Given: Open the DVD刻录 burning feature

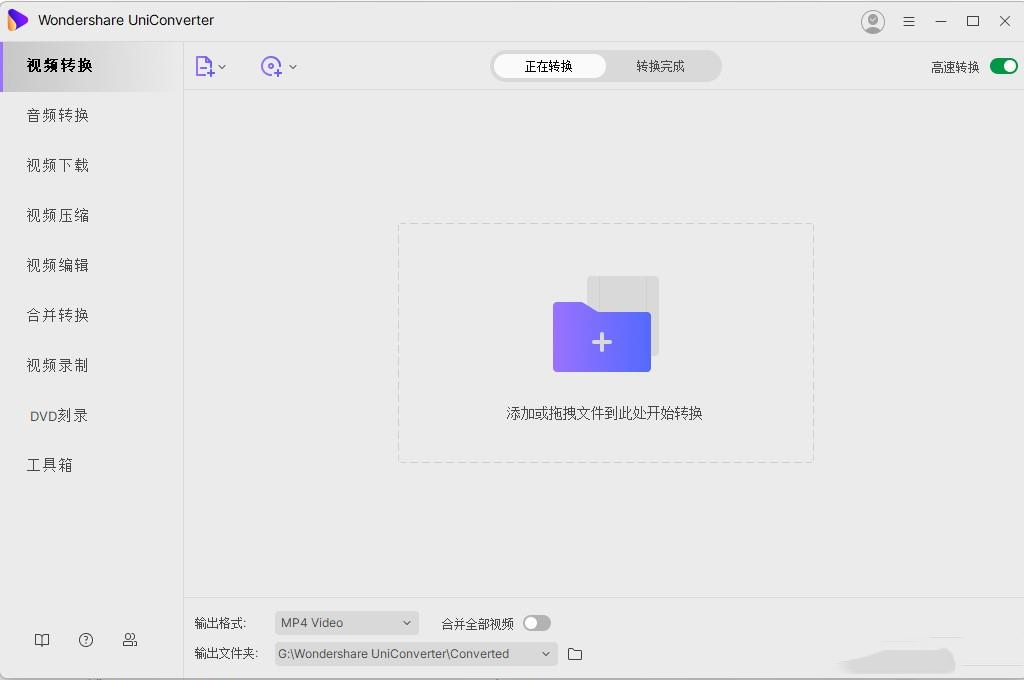Looking at the screenshot, I should 58,415.
